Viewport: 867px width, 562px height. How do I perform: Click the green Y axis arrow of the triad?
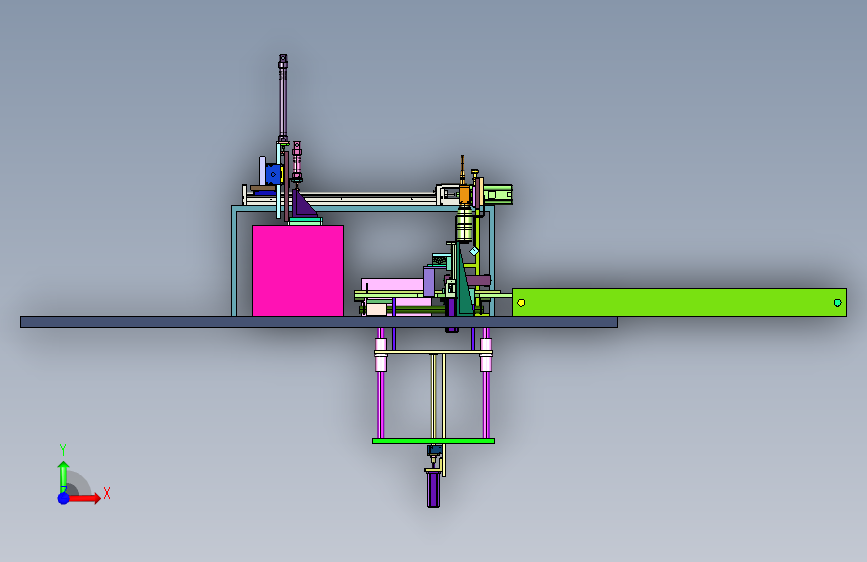click(x=64, y=476)
